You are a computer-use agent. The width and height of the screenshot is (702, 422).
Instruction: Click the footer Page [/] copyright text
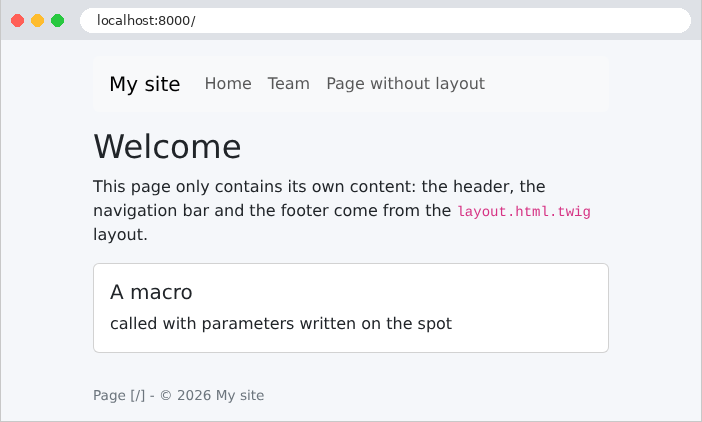click(x=178, y=396)
